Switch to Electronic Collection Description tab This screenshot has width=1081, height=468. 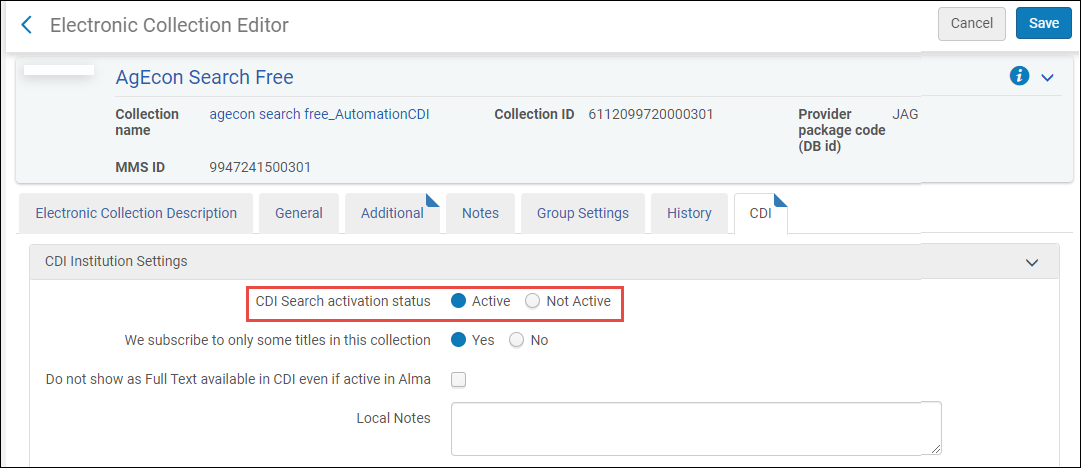tap(136, 213)
